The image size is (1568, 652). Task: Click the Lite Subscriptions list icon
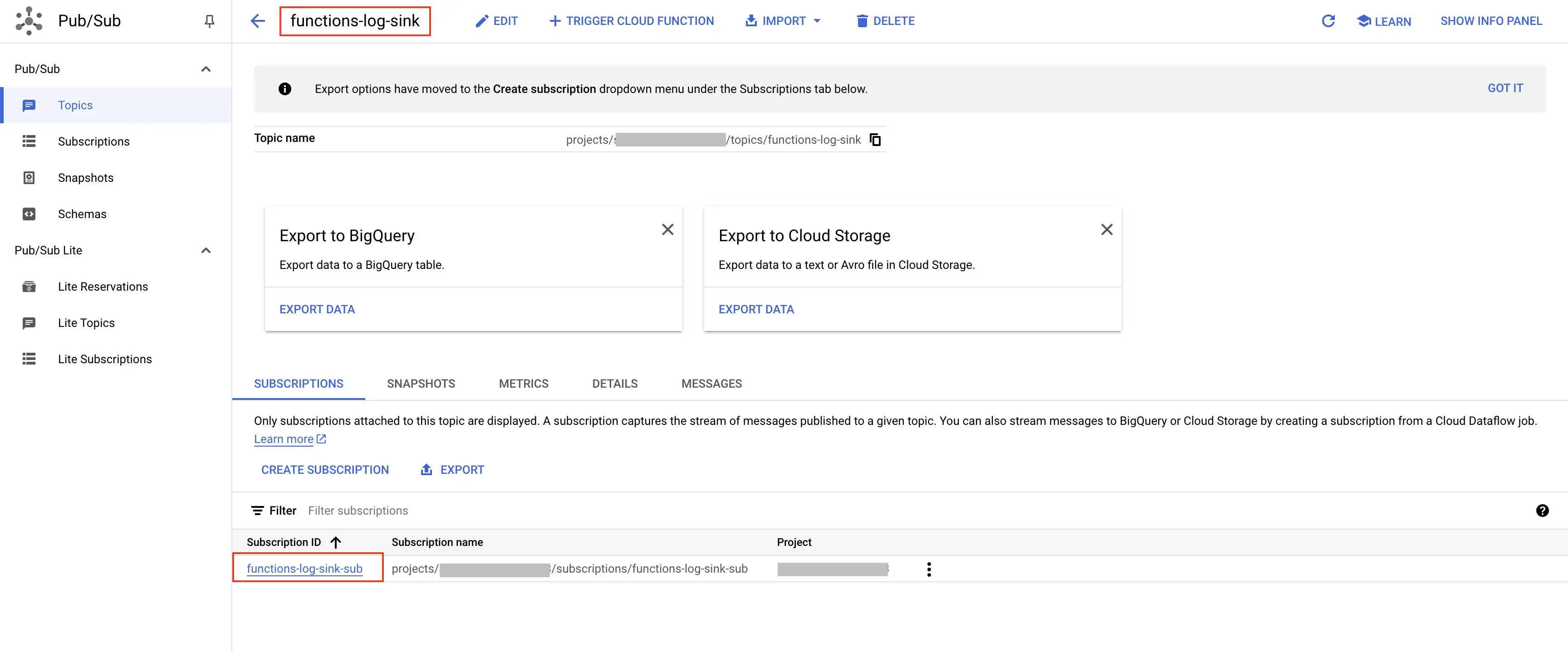point(29,359)
